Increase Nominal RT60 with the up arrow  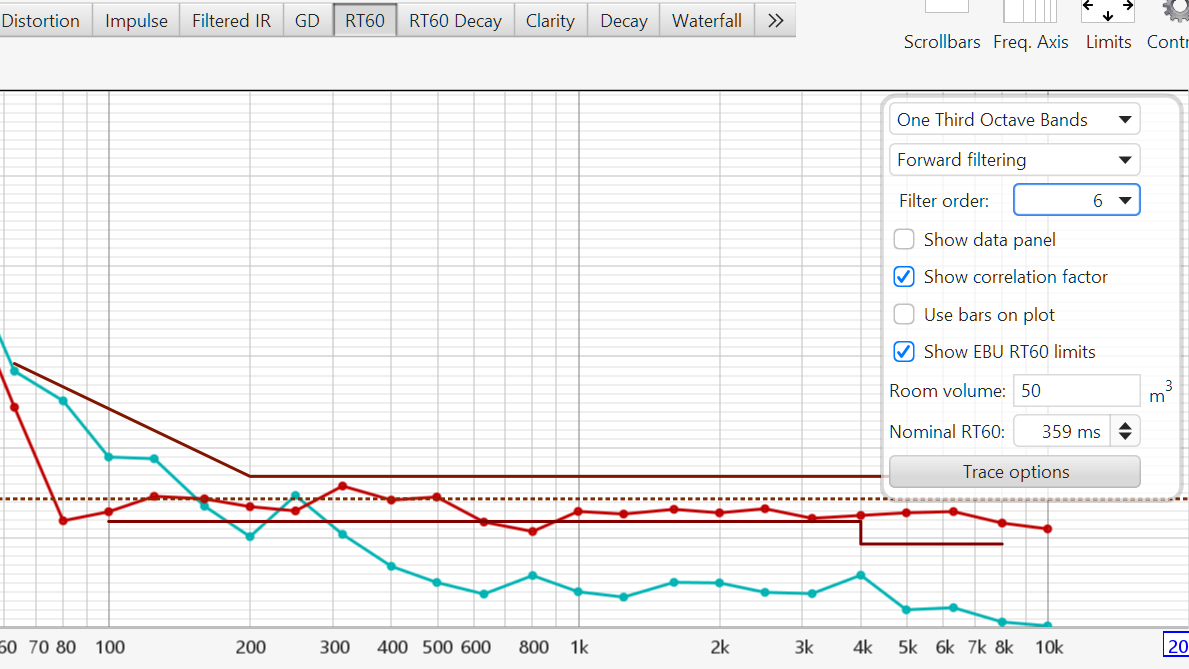point(1126,426)
